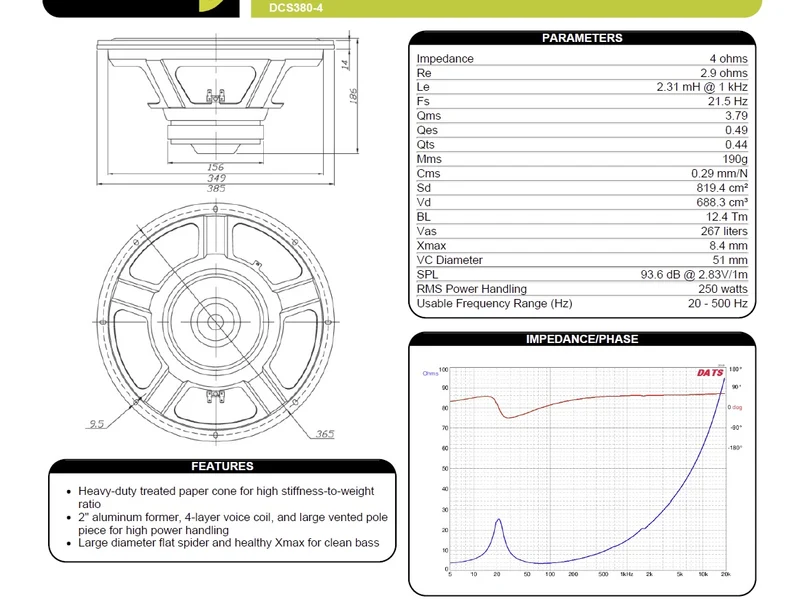Click the "4 ohms" Impedance value
The width and height of the screenshot is (800, 607).
tap(729, 59)
